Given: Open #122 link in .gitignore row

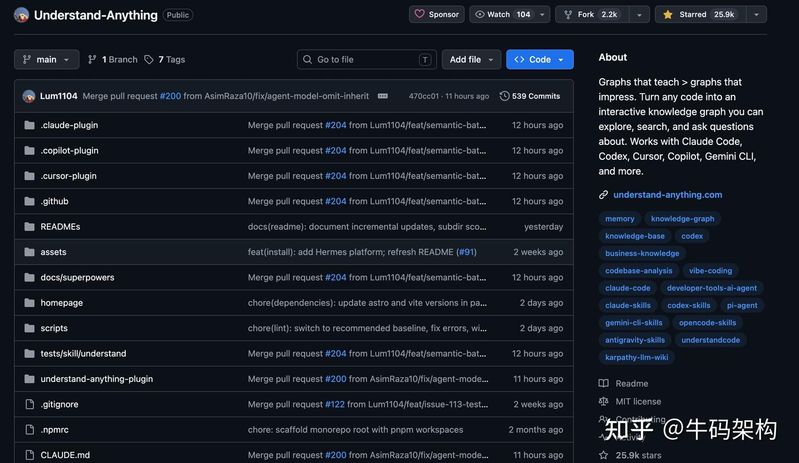Looking at the screenshot, I should point(335,404).
